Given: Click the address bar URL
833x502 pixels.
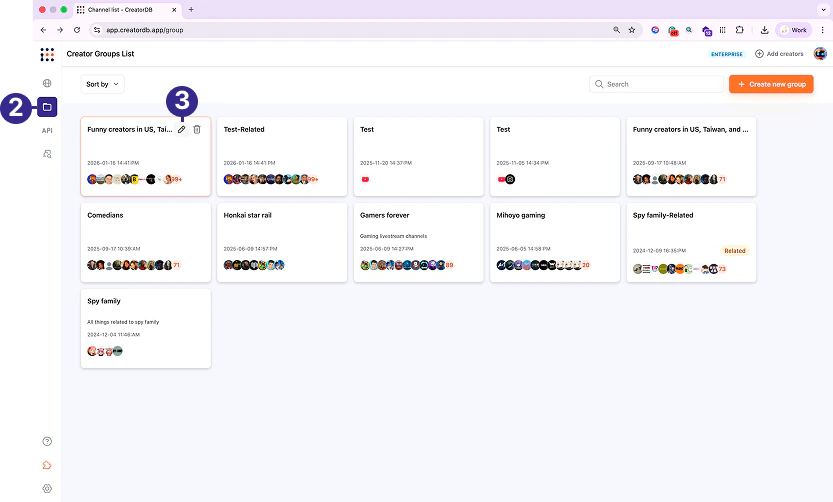Looking at the screenshot, I should click(144, 30).
